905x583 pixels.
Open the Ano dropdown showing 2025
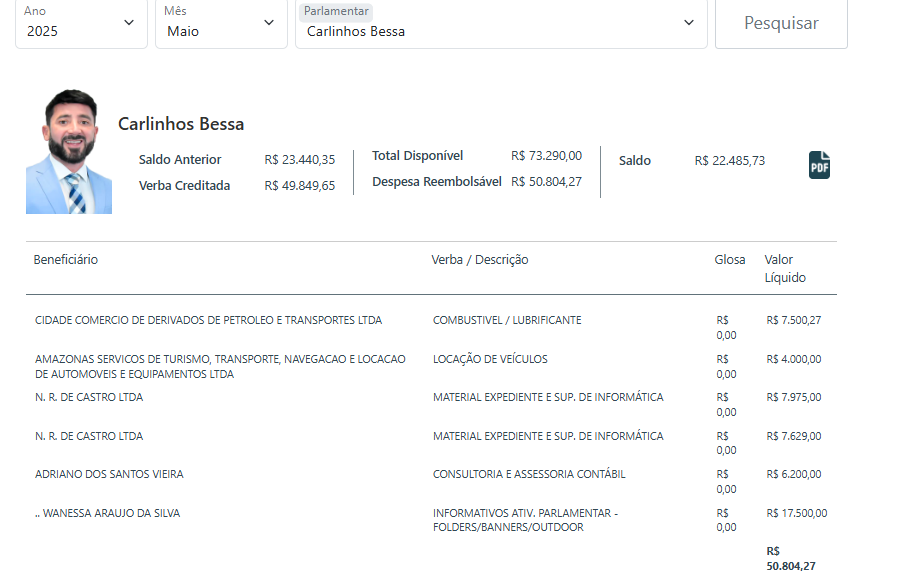pos(81,23)
